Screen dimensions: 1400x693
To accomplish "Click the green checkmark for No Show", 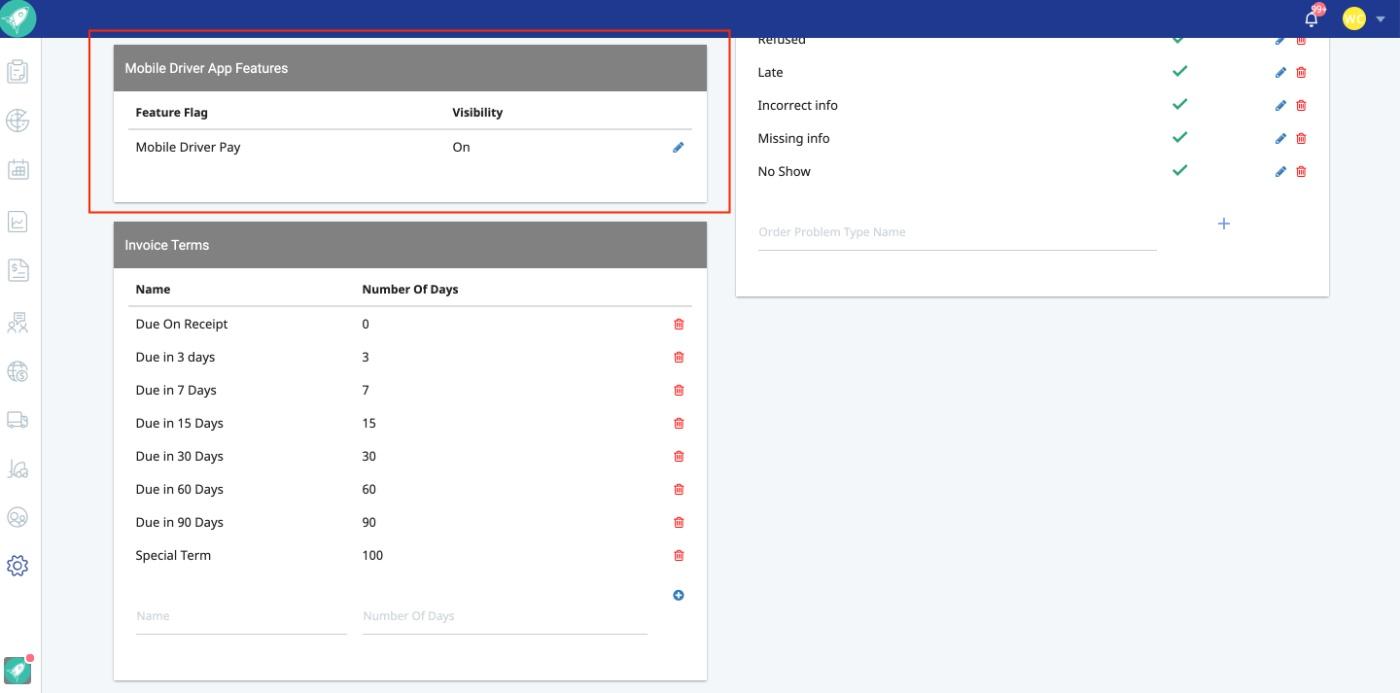I will coord(1180,170).
